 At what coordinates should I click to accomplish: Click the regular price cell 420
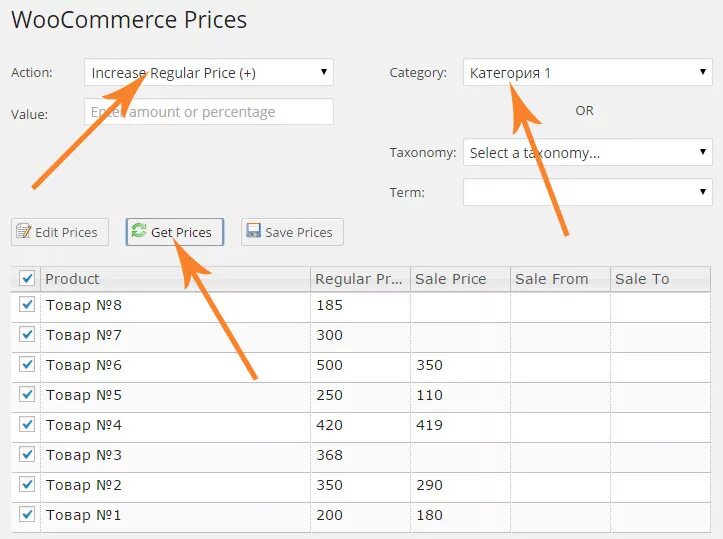[361, 425]
